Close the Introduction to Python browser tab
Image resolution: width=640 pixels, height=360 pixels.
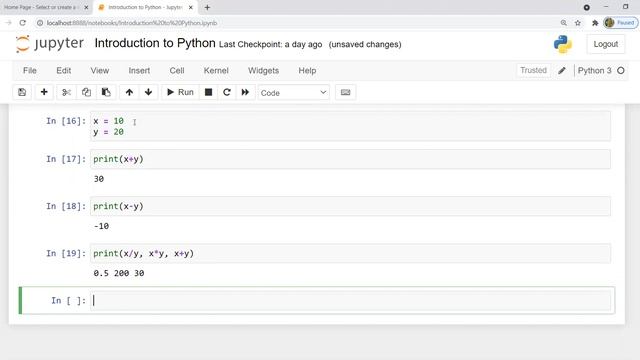pyautogui.click(x=191, y=7)
